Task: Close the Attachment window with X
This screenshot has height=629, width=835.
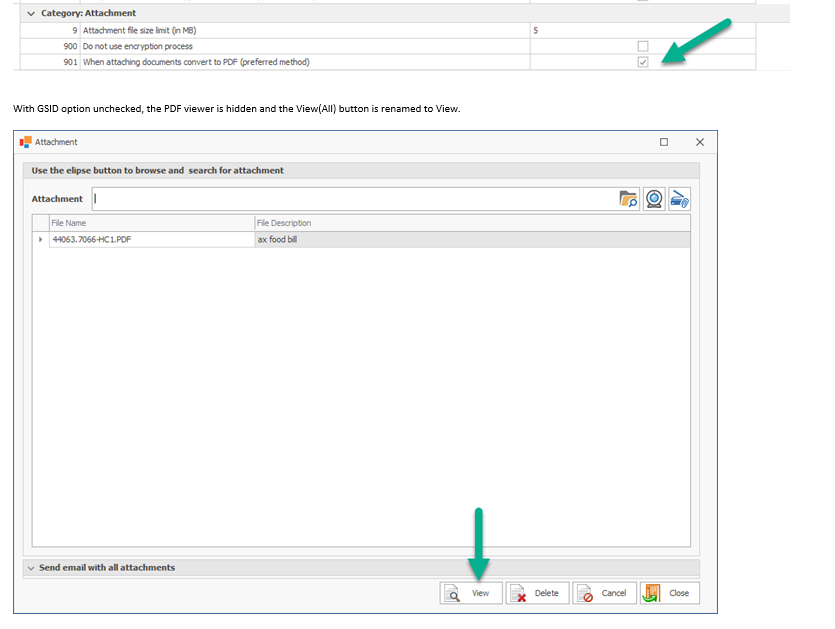Action: point(700,142)
